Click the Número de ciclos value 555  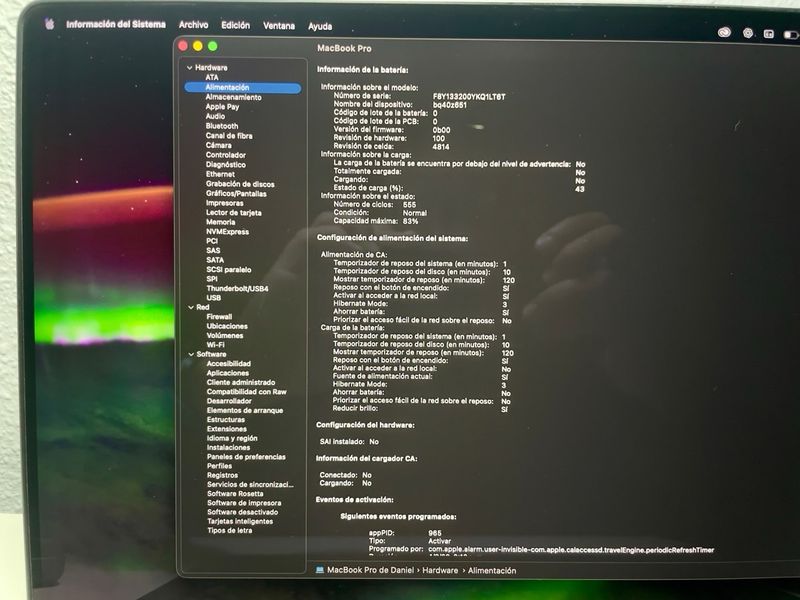[409, 205]
